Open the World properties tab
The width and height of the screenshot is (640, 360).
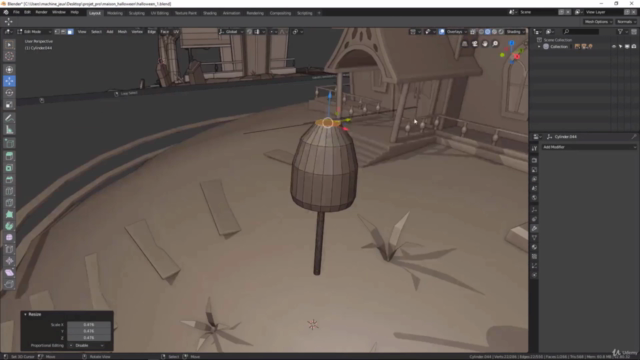click(x=534, y=198)
